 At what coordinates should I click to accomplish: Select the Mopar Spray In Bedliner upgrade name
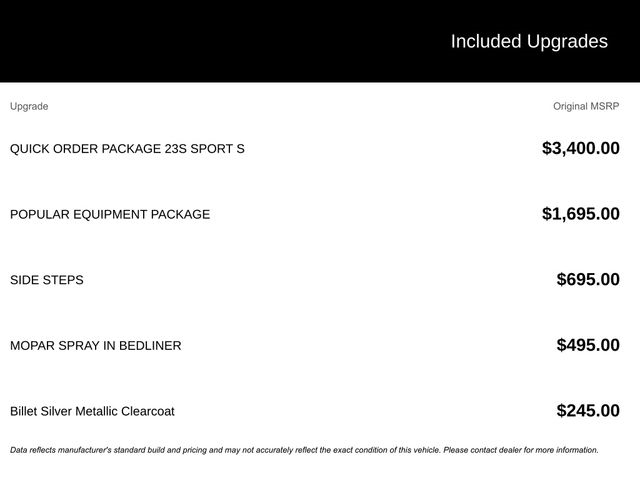[x=96, y=346]
